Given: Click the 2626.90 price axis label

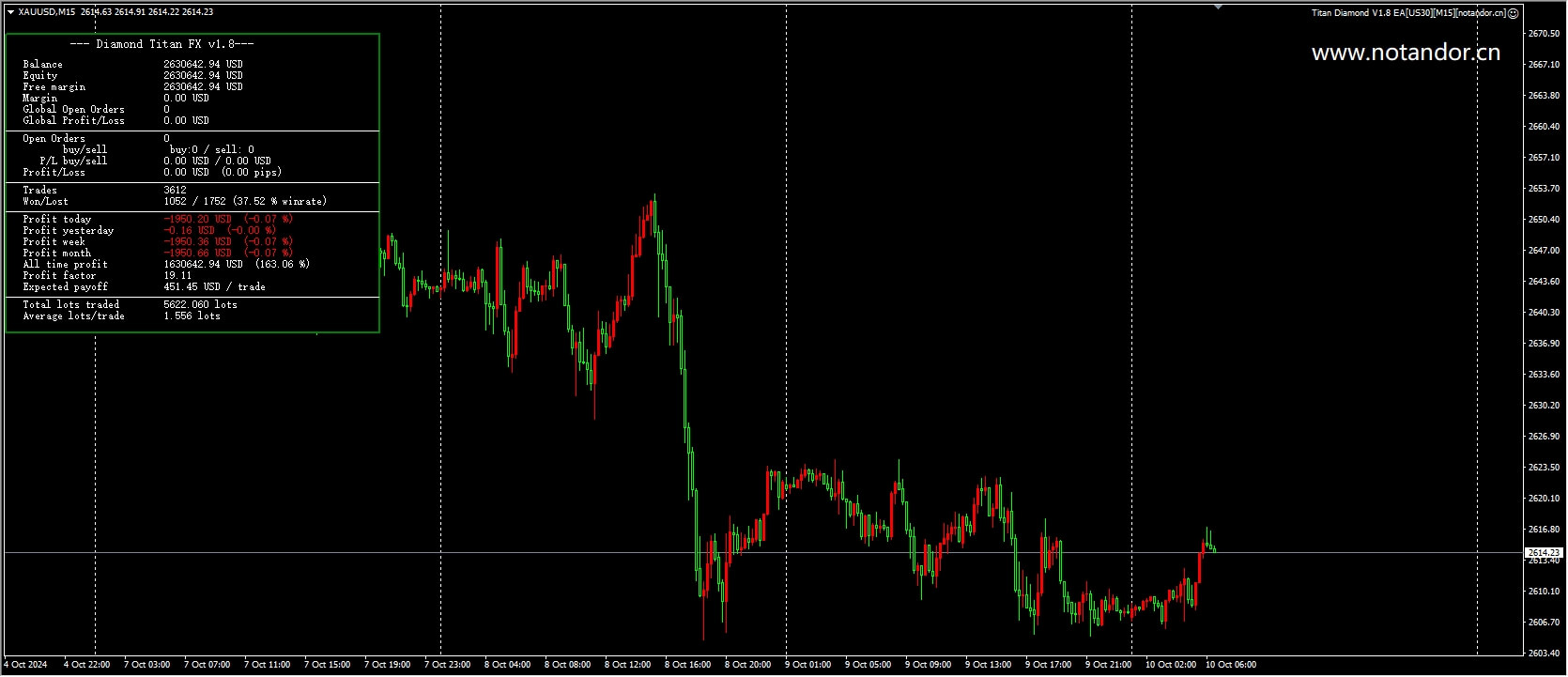Looking at the screenshot, I should point(1545,437).
